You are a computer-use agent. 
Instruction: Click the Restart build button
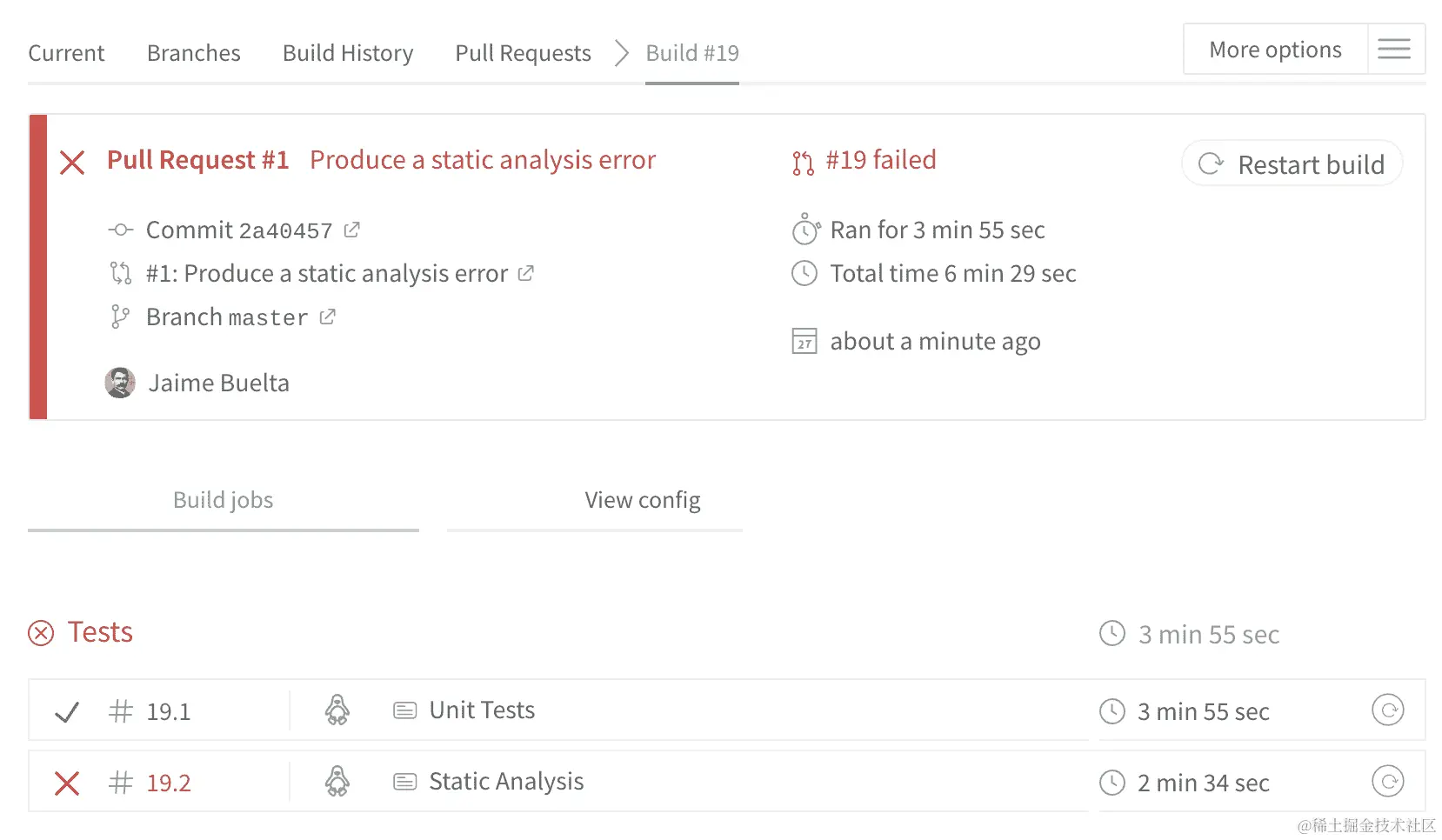click(1292, 163)
